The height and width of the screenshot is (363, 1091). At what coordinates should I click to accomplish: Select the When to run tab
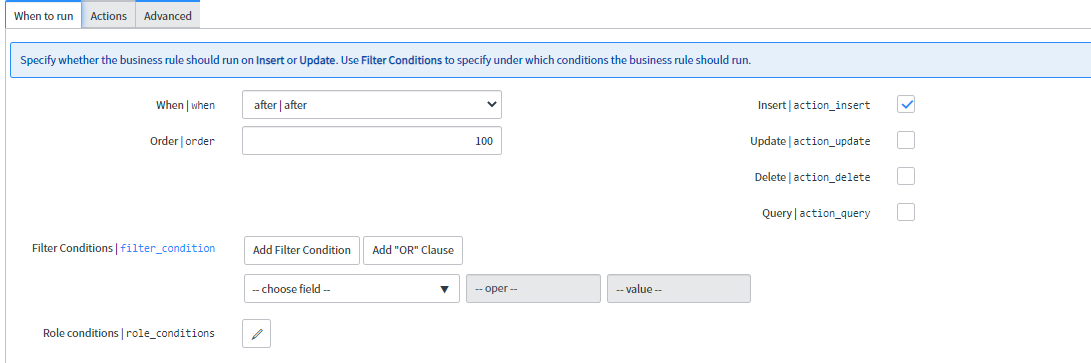[43, 15]
